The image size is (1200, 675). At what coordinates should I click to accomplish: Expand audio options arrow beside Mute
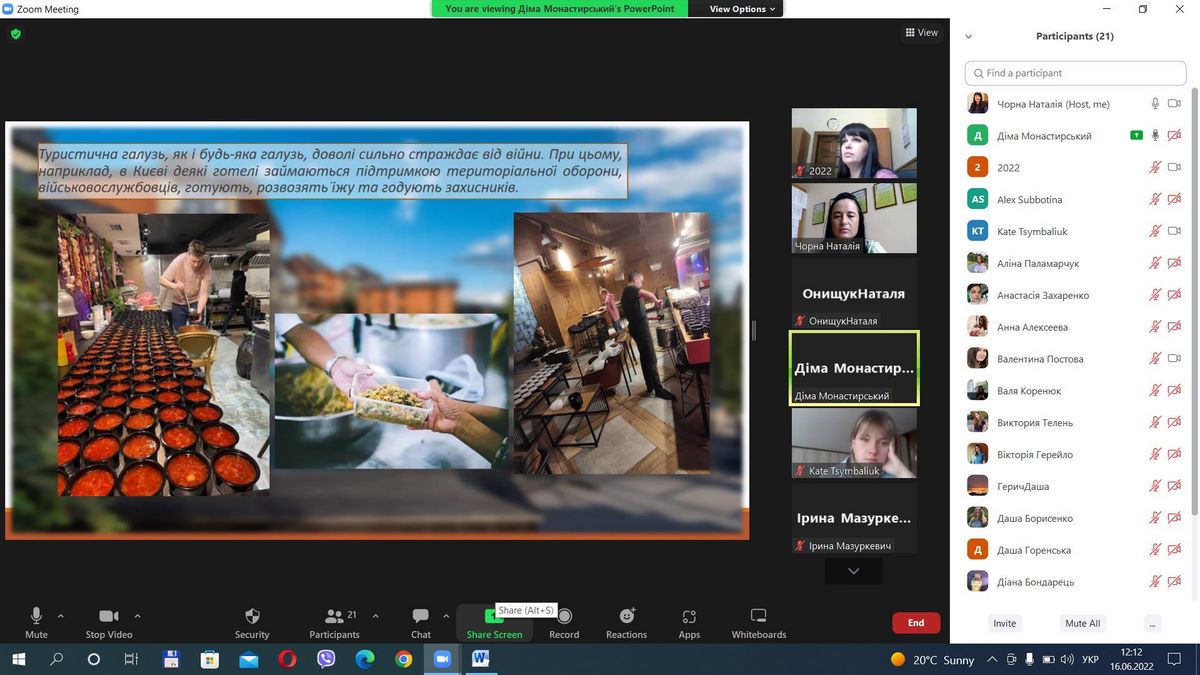tap(61, 616)
